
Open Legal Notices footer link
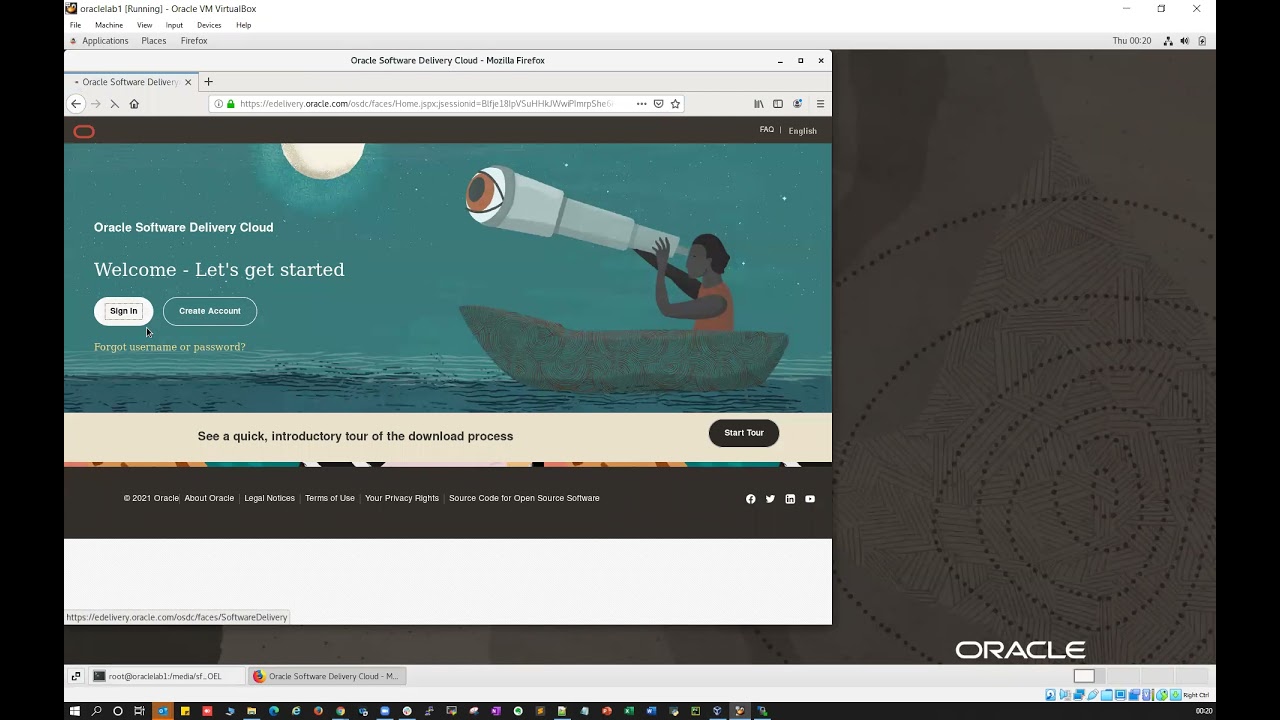click(x=270, y=498)
